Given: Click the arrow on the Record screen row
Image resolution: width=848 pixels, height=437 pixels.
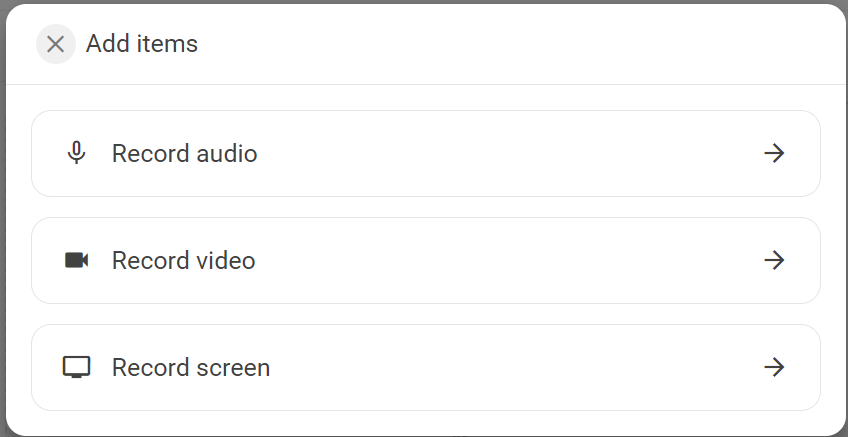Looking at the screenshot, I should (x=774, y=367).
